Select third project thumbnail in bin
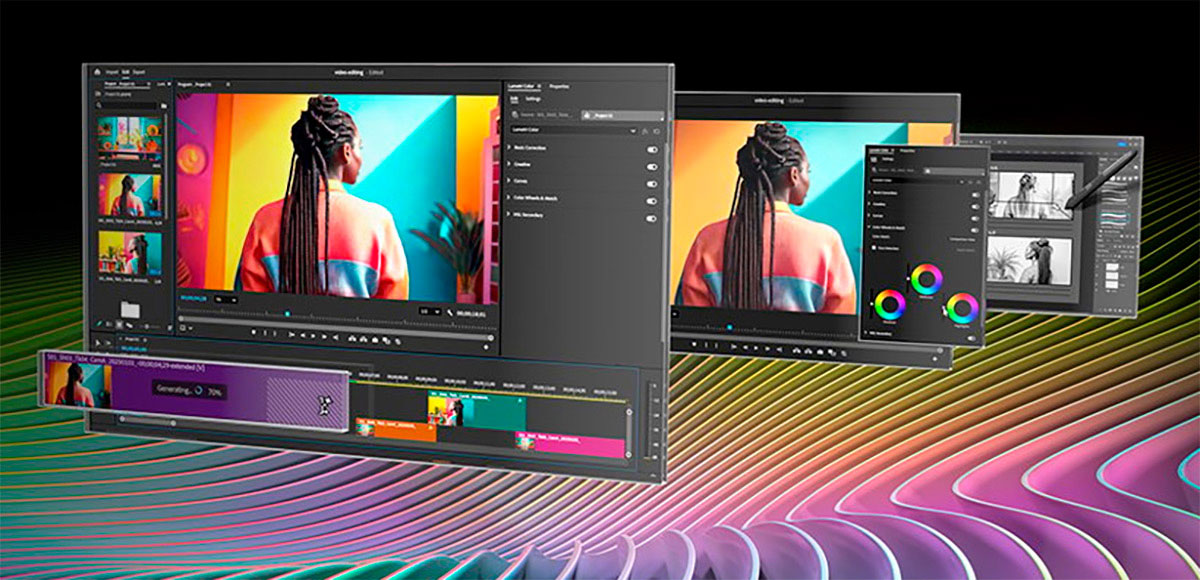The height and width of the screenshot is (580, 1200). tap(130, 253)
